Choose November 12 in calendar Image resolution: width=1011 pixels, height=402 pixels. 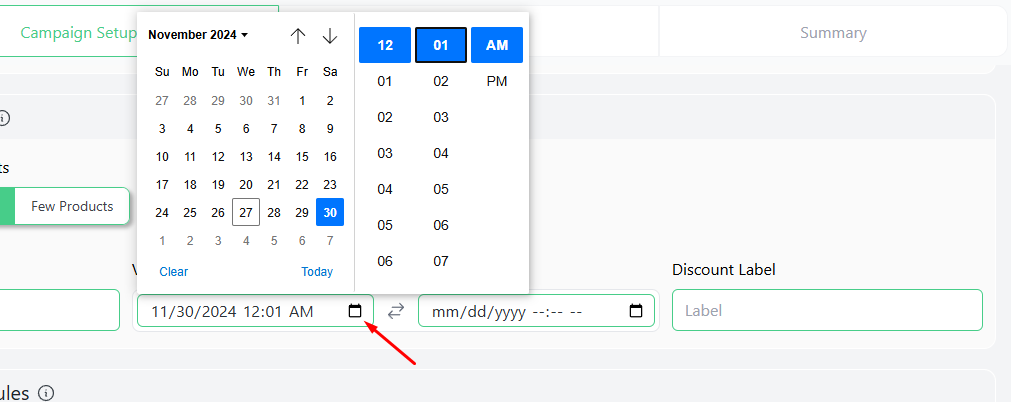click(x=218, y=157)
